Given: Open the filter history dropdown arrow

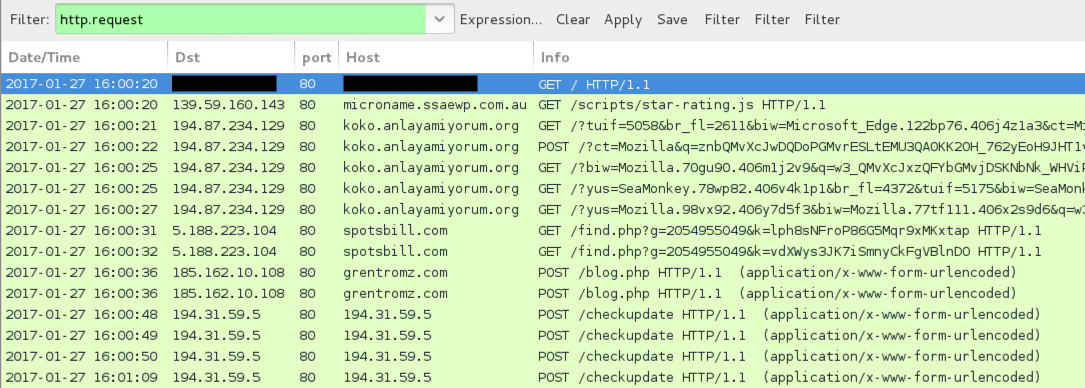Looking at the screenshot, I should 440,19.
